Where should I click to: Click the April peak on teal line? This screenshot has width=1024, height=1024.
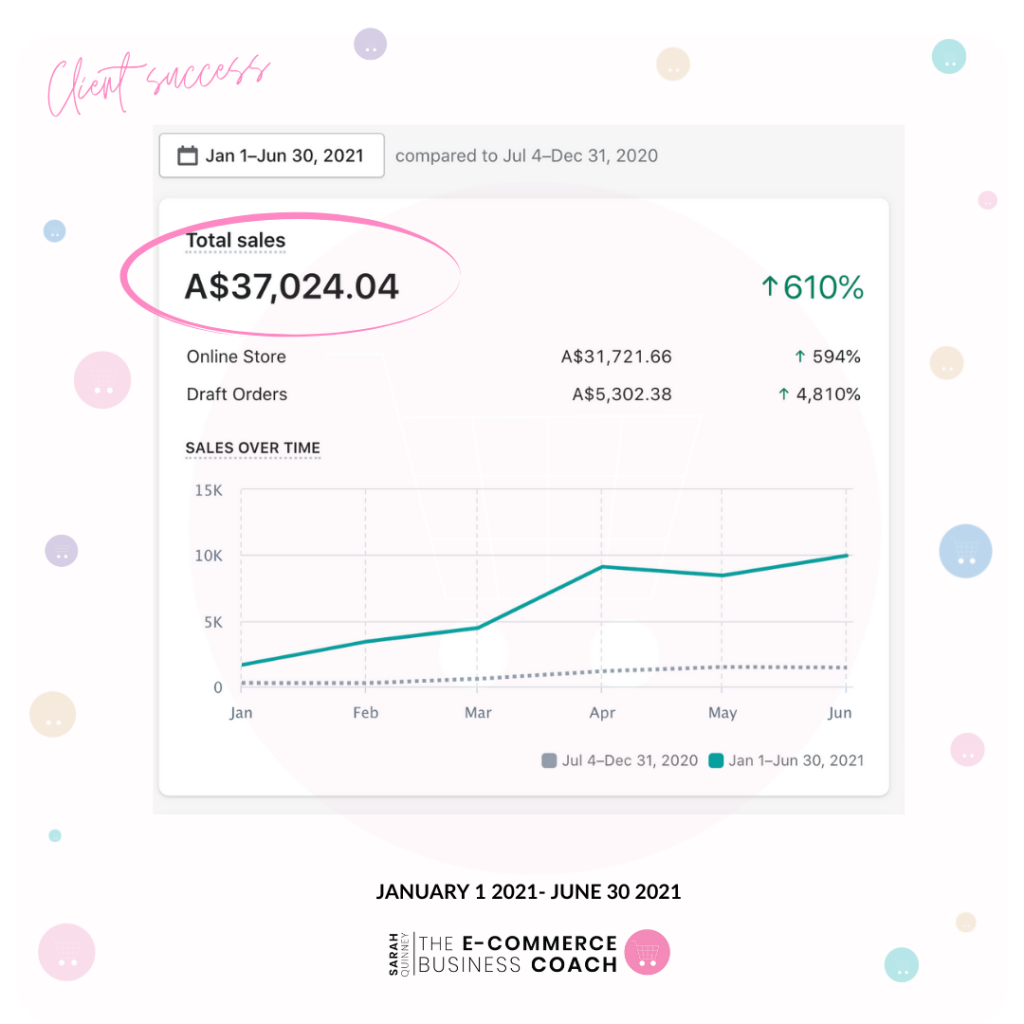[x=602, y=567]
